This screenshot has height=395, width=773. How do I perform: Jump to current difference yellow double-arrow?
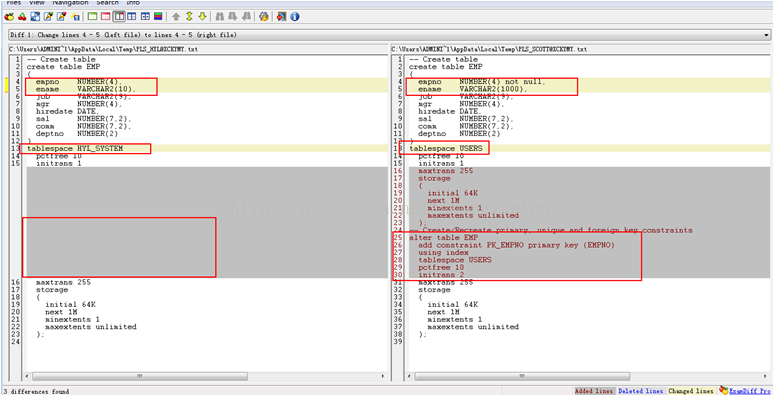pos(189,17)
